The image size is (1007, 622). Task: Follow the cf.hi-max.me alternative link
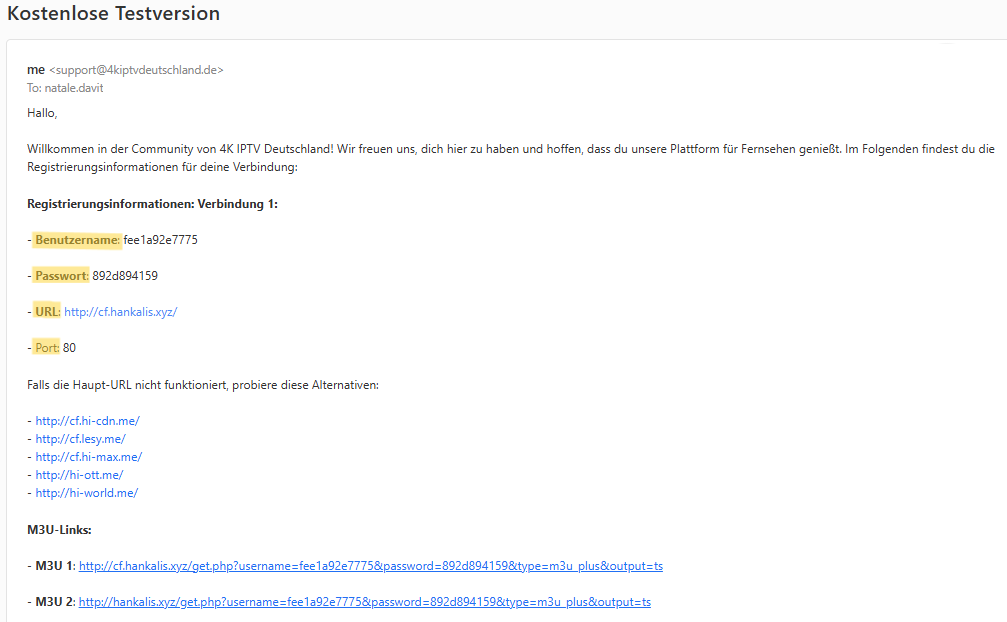pos(88,457)
